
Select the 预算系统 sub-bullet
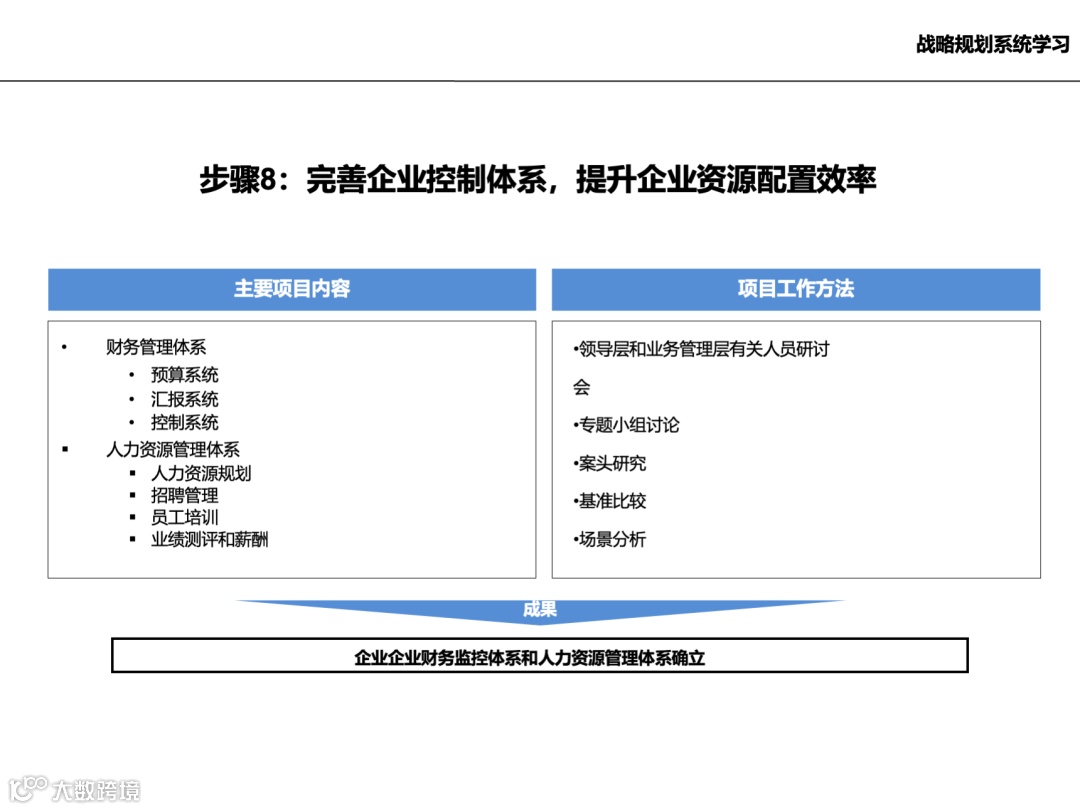coord(185,375)
